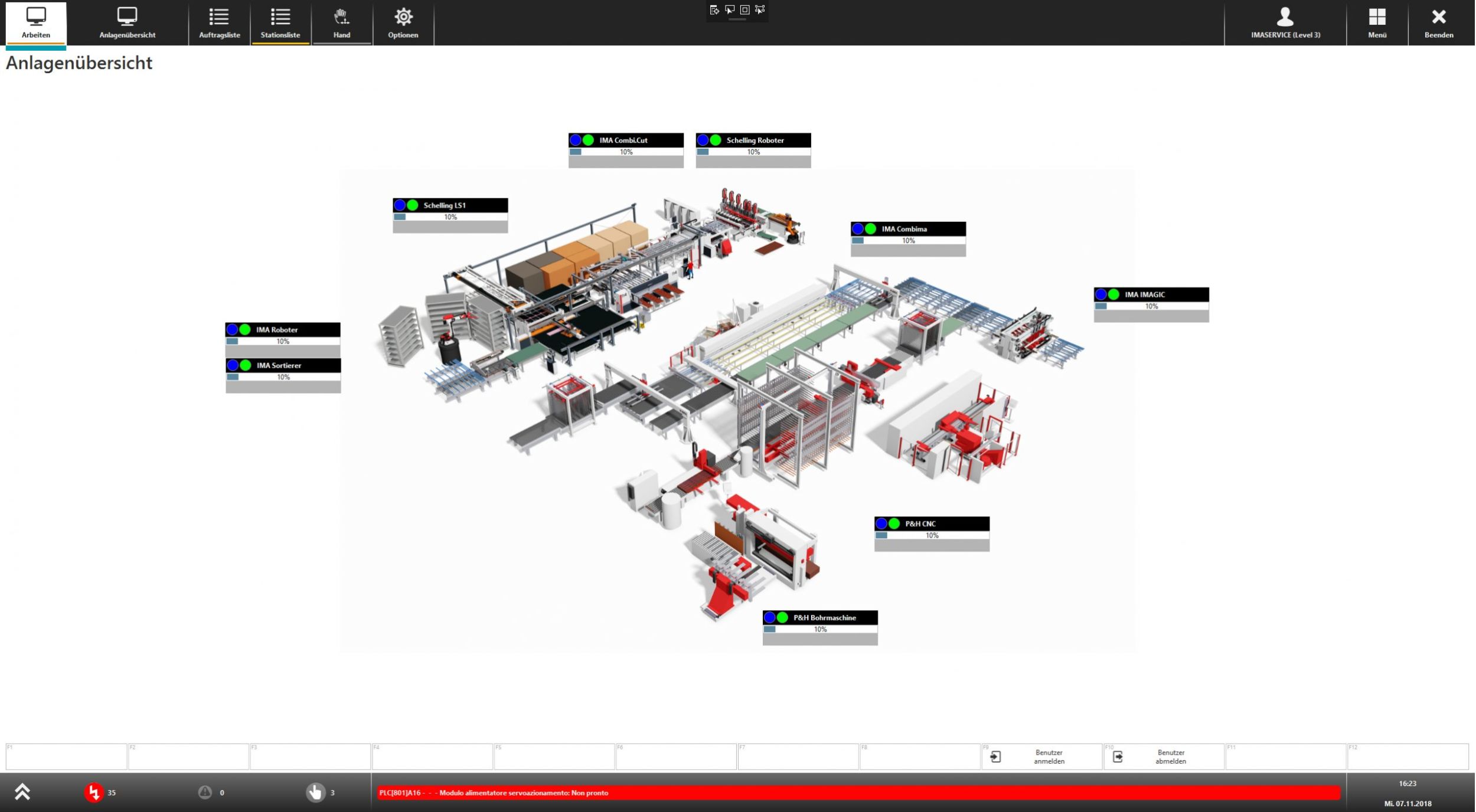The image size is (1476, 812).
Task: Click the IMASERVICE user profile icon
Action: click(x=1285, y=17)
